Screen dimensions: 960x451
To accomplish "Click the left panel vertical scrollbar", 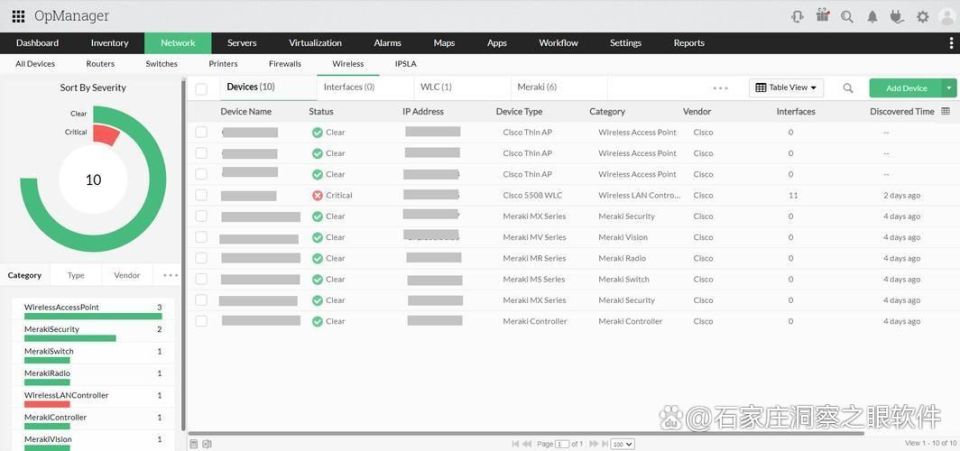I will coord(182,255).
